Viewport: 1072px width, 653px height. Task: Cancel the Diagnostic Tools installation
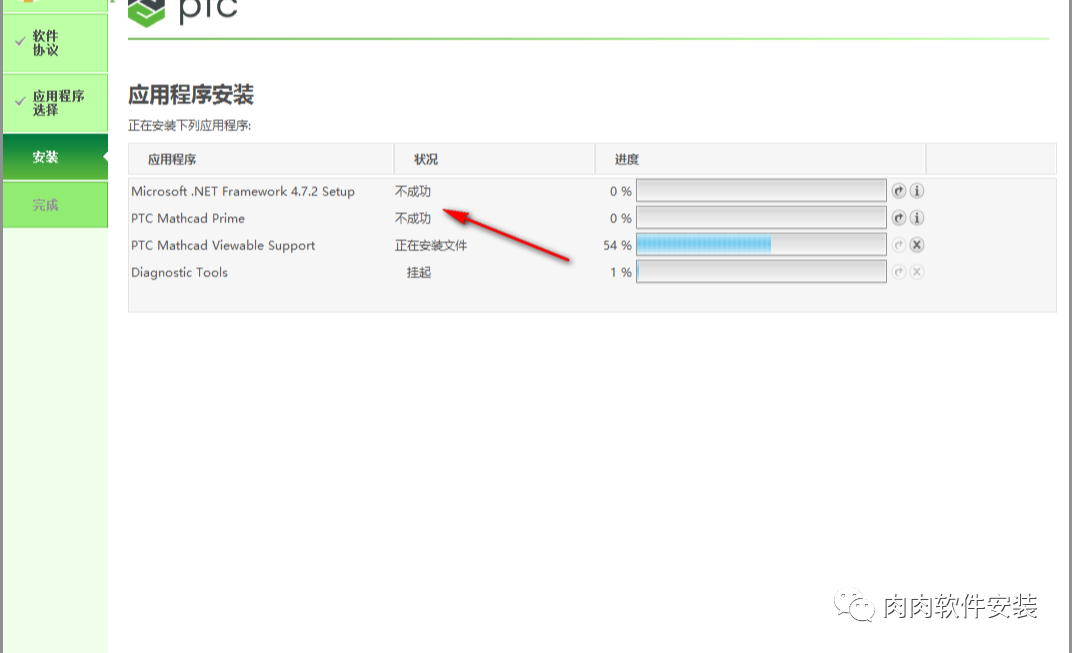(917, 272)
